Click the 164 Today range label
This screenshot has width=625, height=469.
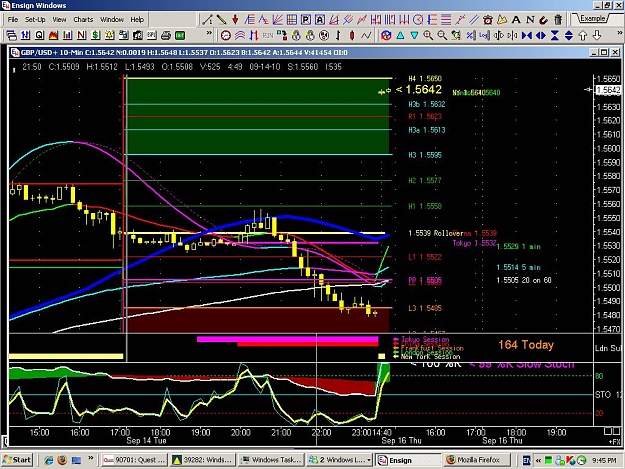(x=526, y=345)
